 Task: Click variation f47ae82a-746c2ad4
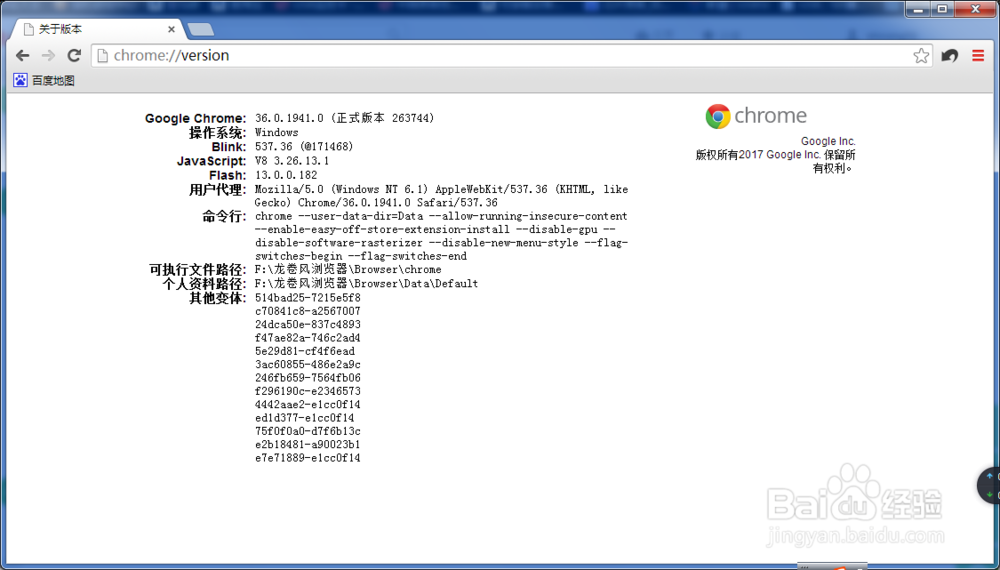coord(307,338)
